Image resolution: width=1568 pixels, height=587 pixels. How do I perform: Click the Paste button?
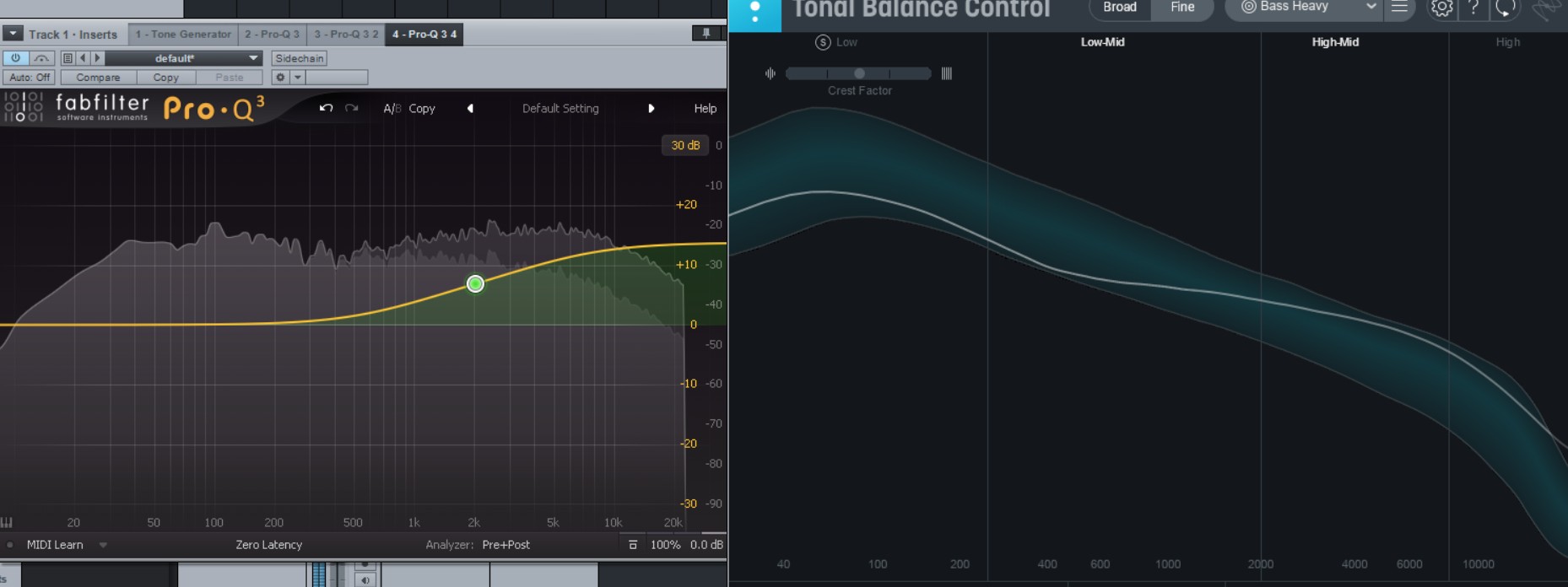[229, 78]
